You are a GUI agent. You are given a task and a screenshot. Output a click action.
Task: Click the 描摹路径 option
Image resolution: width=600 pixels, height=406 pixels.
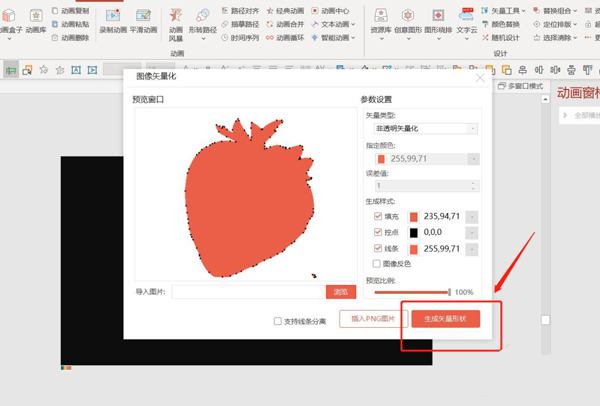coord(240,24)
